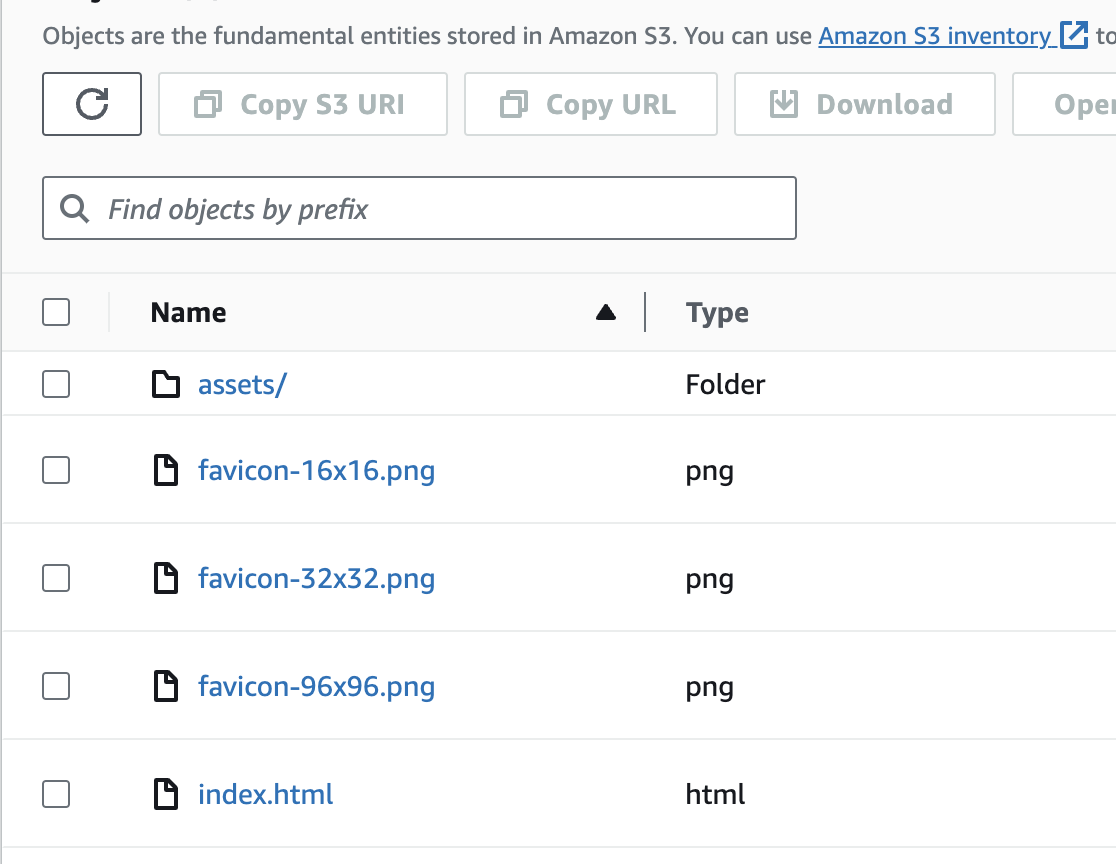Viewport: 1116px width, 864px height.
Task: Click the Type column header
Action: click(x=717, y=313)
